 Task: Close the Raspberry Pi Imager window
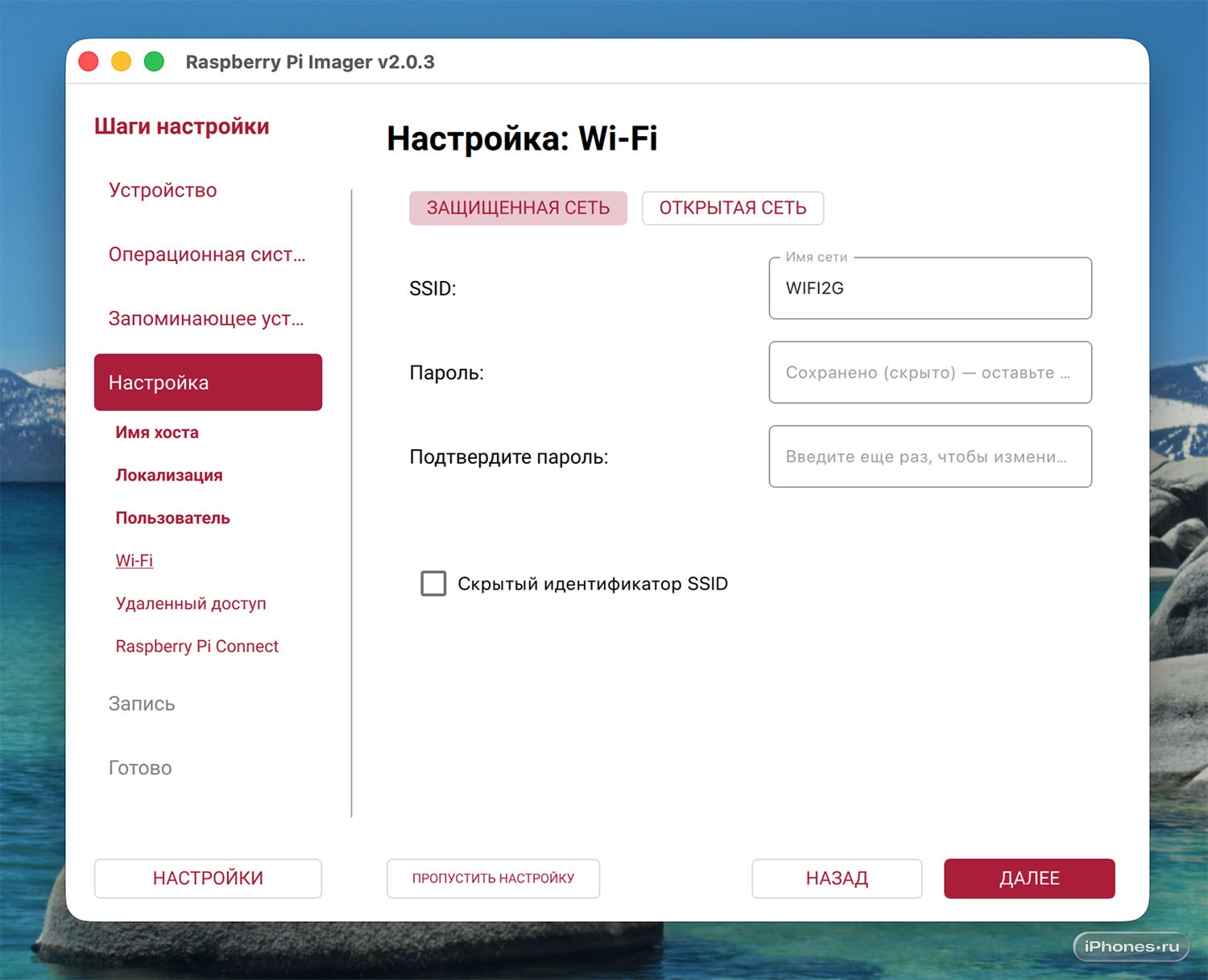[89, 61]
